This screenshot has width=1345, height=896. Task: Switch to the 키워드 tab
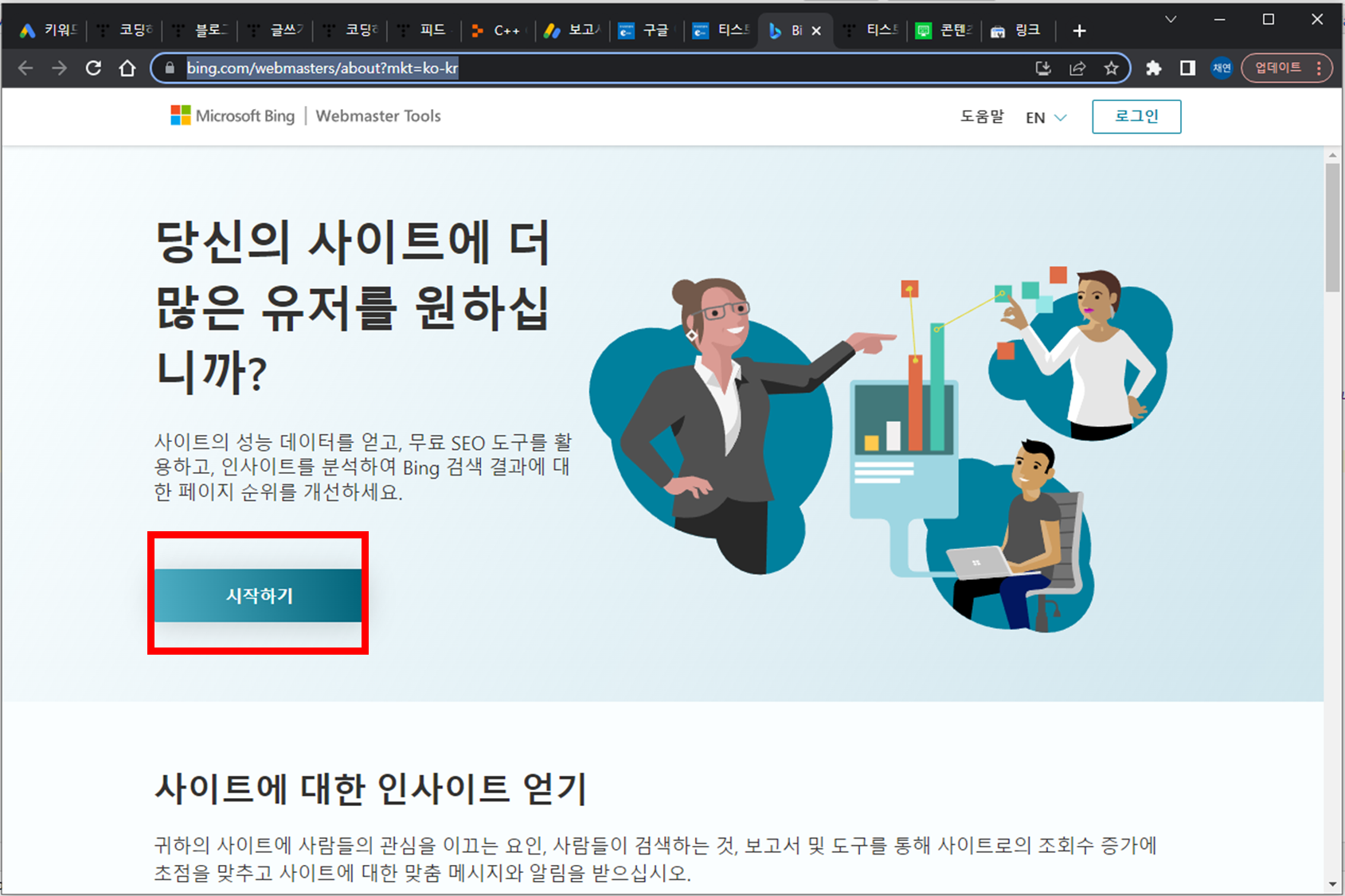tap(48, 31)
